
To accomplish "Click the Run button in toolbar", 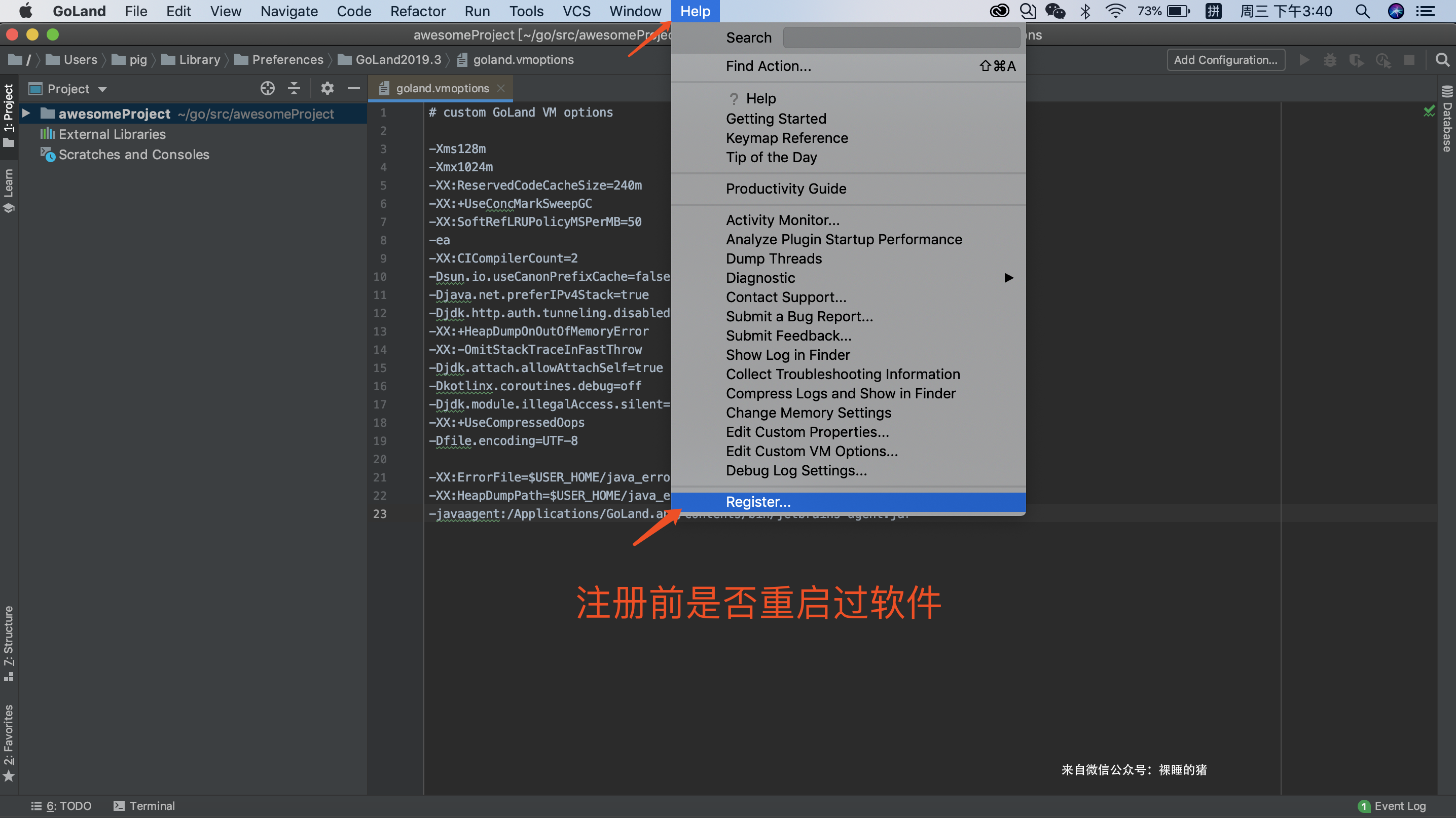I will [x=1304, y=60].
